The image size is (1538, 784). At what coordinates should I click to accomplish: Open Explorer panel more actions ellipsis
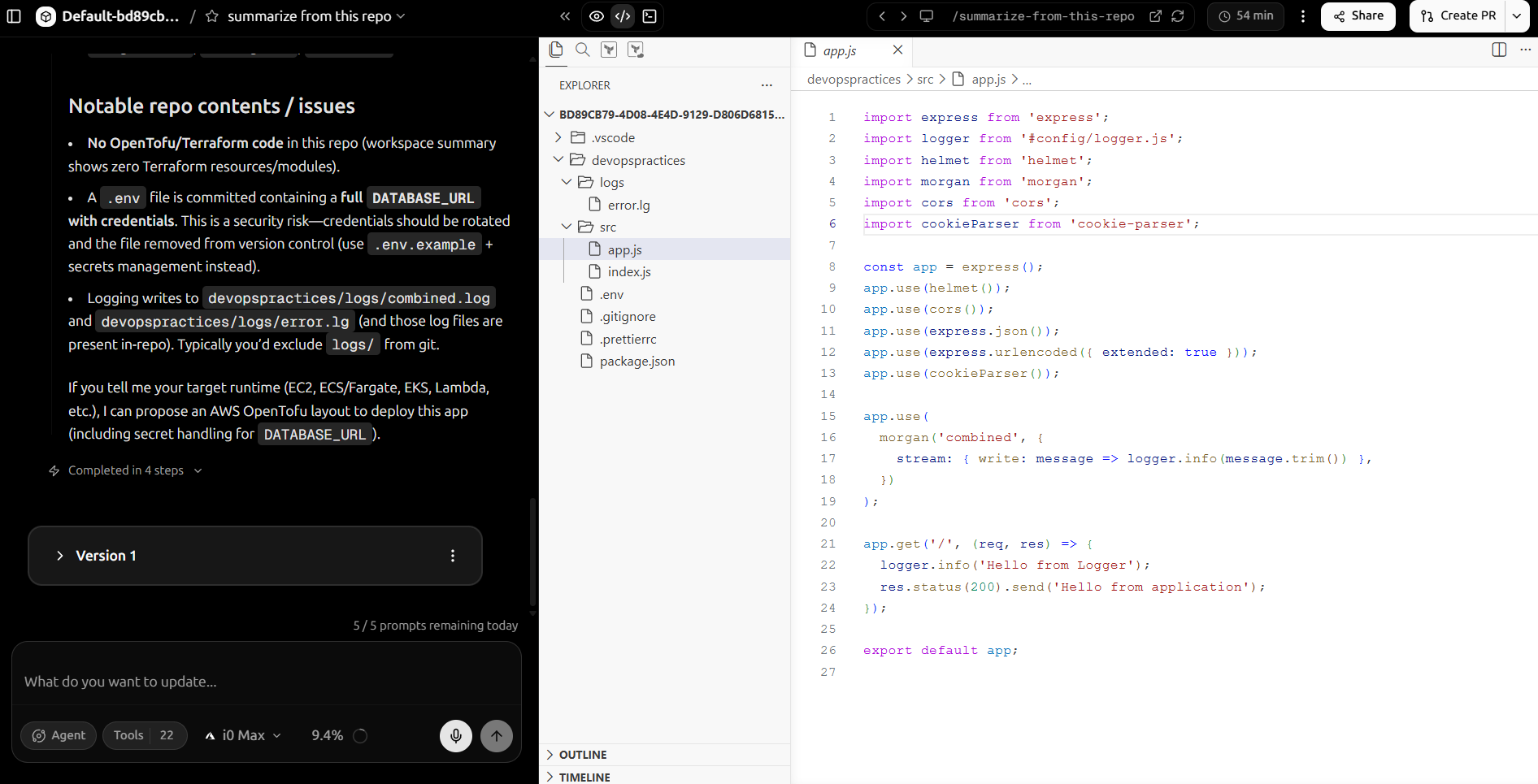coord(767,85)
